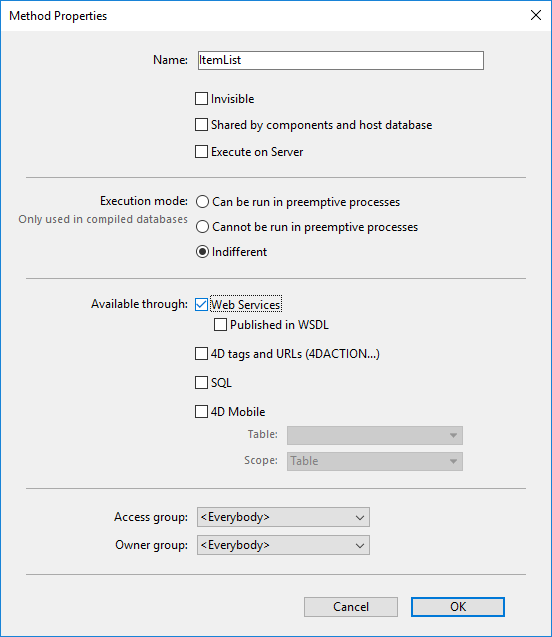Click the Web Services label text
The image size is (552, 637).
coord(246,304)
